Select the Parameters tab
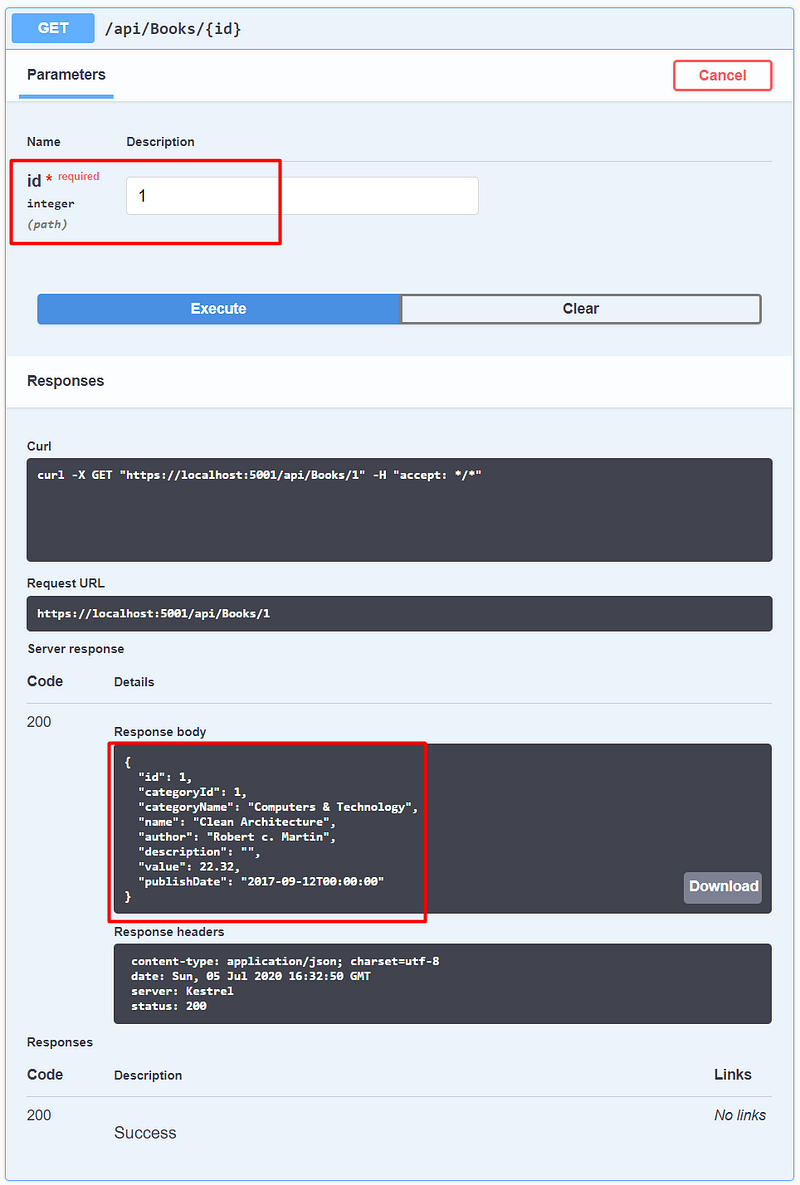This screenshot has width=800, height=1185. click(x=66, y=75)
